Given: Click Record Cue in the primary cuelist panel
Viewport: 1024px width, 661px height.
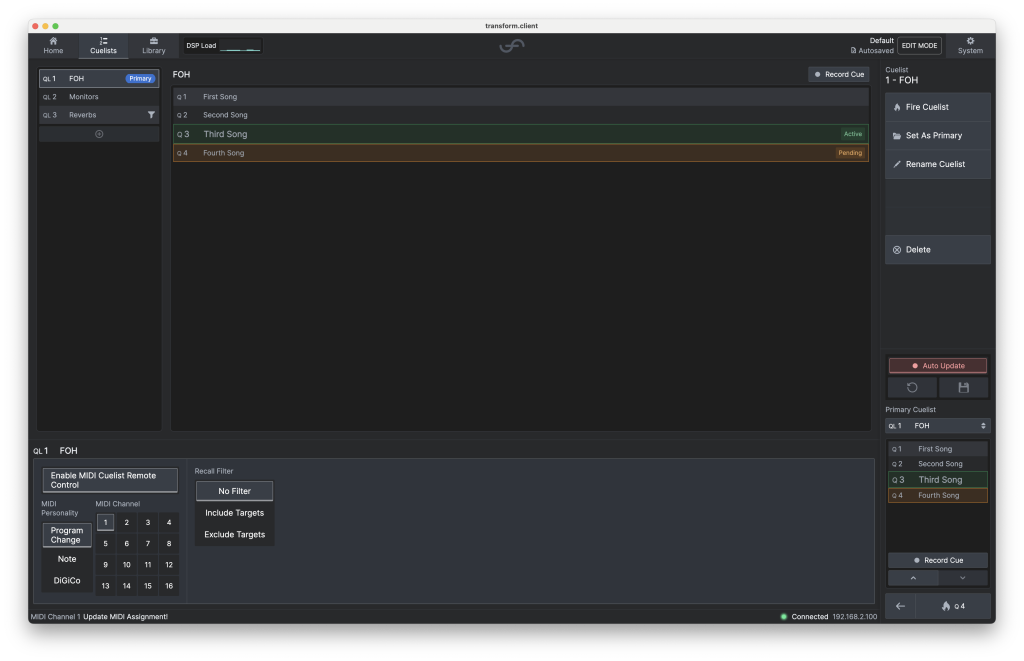Looking at the screenshot, I should tap(937, 560).
